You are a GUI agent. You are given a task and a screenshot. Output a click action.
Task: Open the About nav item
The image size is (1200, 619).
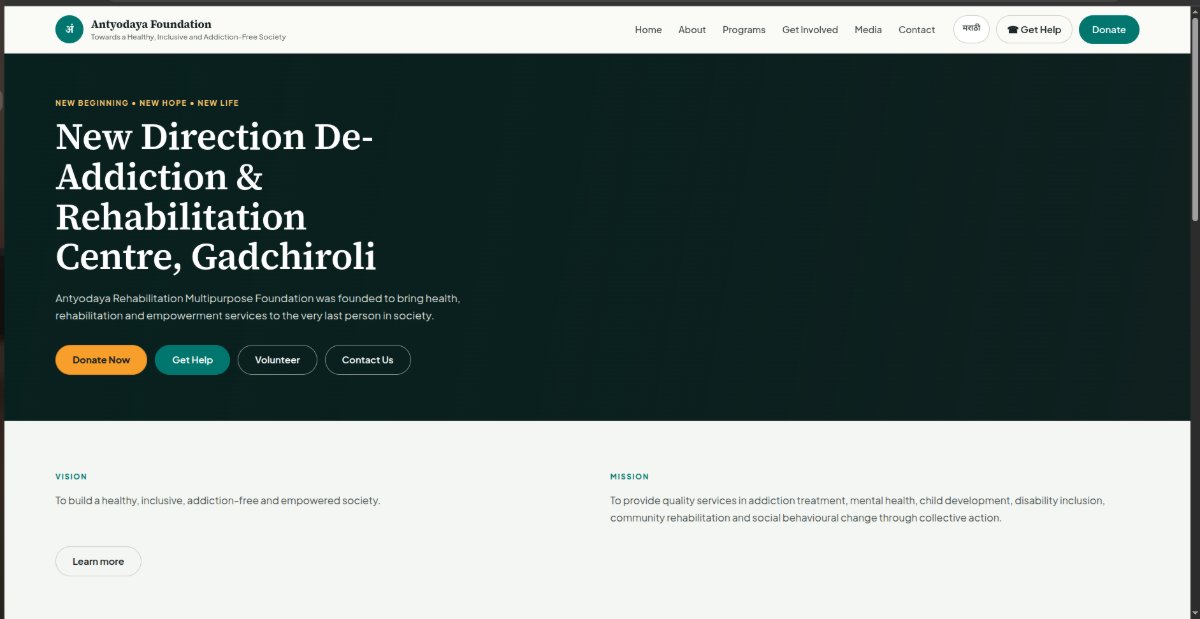point(692,30)
